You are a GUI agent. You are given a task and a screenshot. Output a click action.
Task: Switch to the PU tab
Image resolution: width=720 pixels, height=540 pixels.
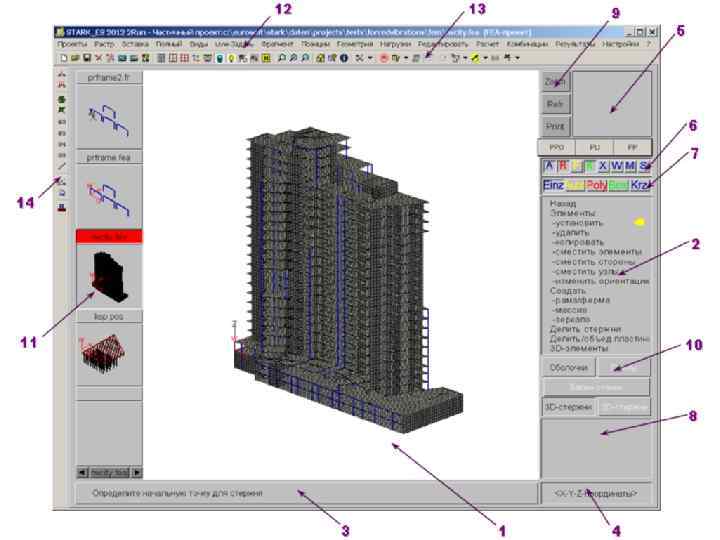click(595, 147)
